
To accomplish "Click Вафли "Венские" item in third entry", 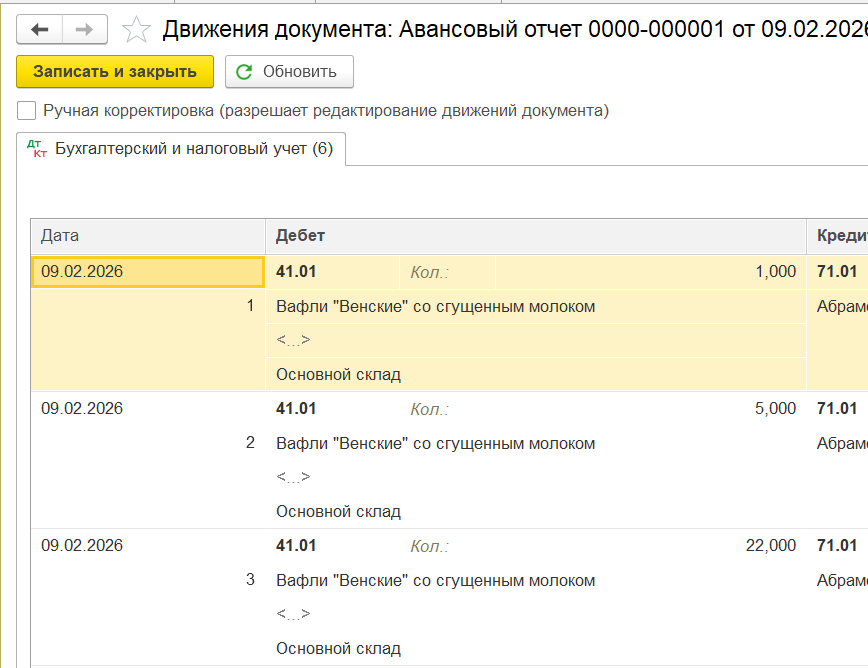I will tap(435, 580).
